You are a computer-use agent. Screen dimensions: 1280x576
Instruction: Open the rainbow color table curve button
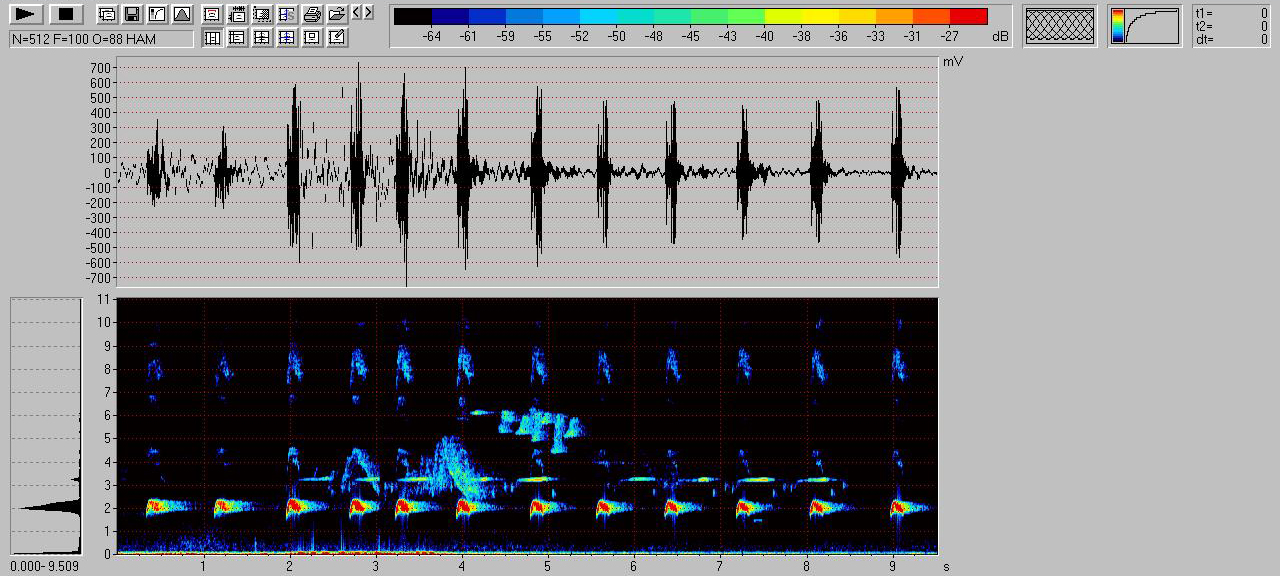1144,26
